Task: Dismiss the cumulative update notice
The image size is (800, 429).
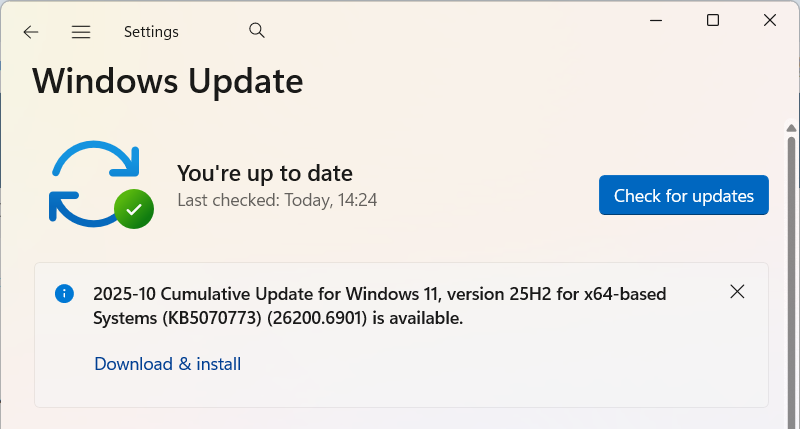Action: pyautogui.click(x=737, y=292)
